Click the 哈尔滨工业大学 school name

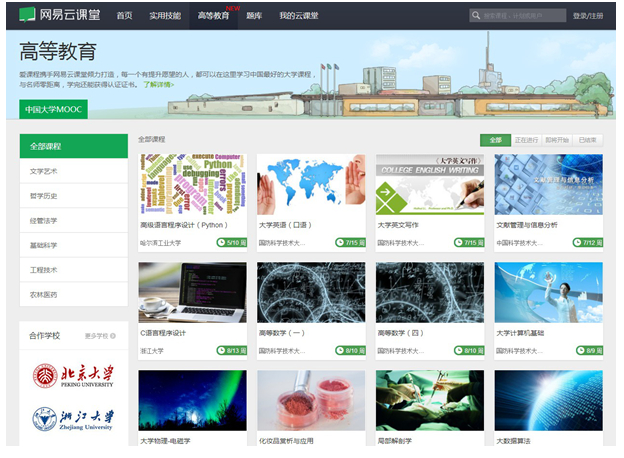point(160,243)
